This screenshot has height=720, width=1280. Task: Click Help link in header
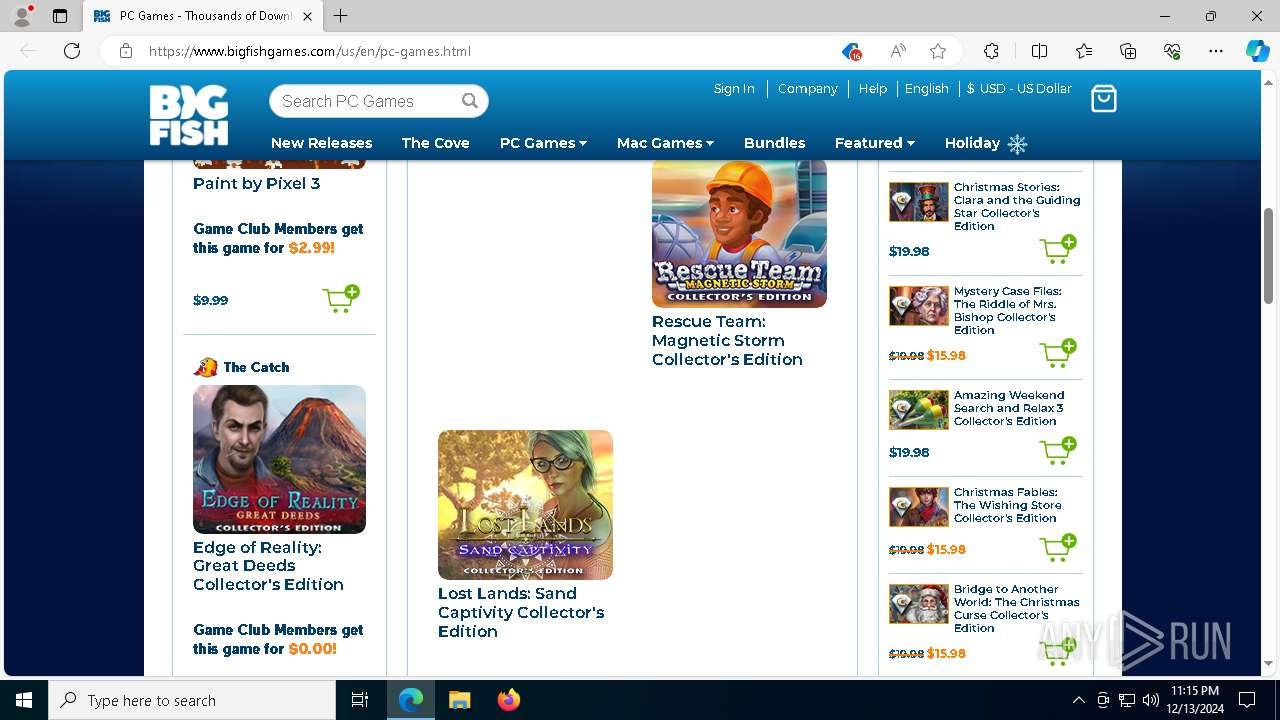tap(872, 88)
